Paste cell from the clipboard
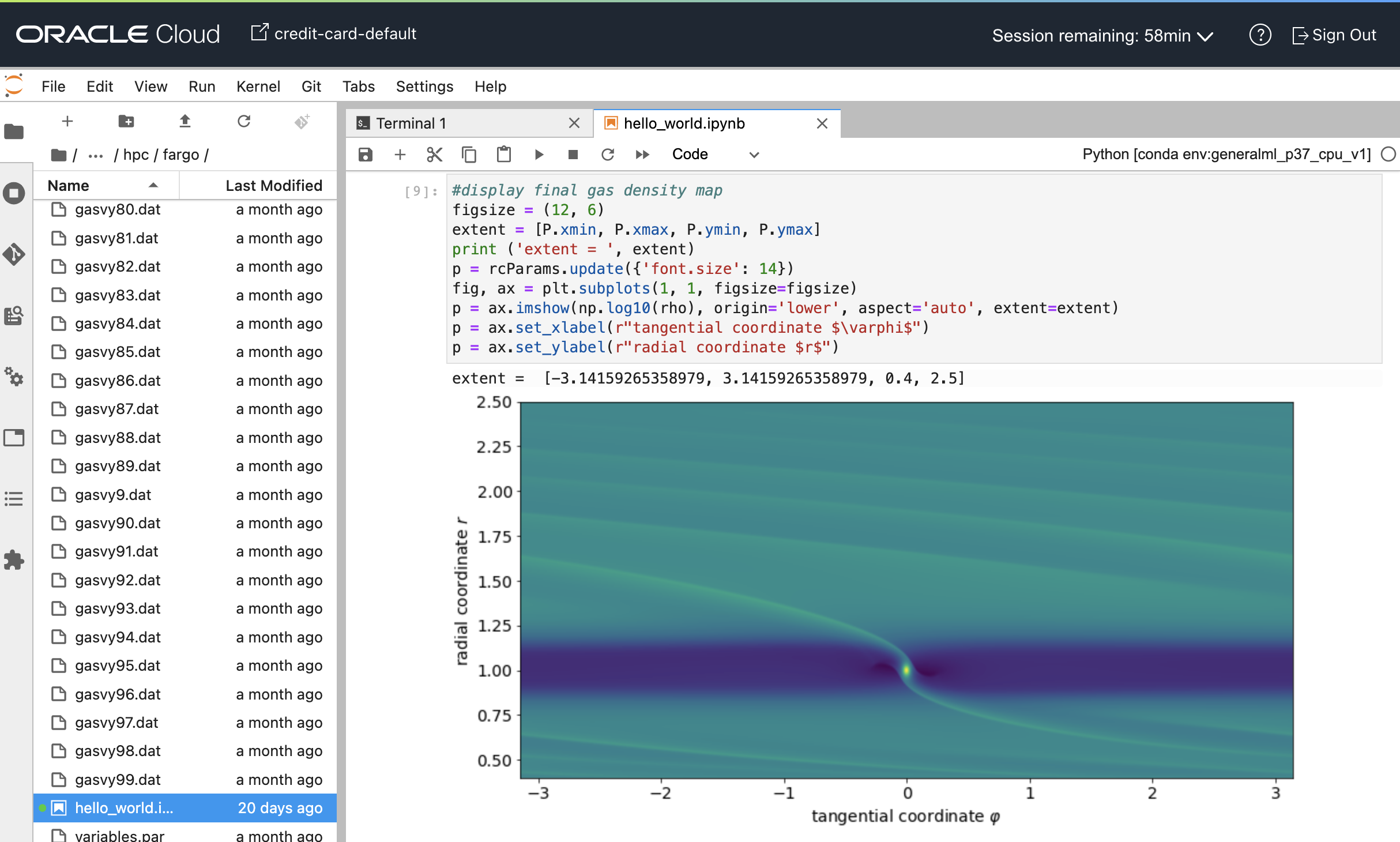The width and height of the screenshot is (1400, 842). pos(503,154)
